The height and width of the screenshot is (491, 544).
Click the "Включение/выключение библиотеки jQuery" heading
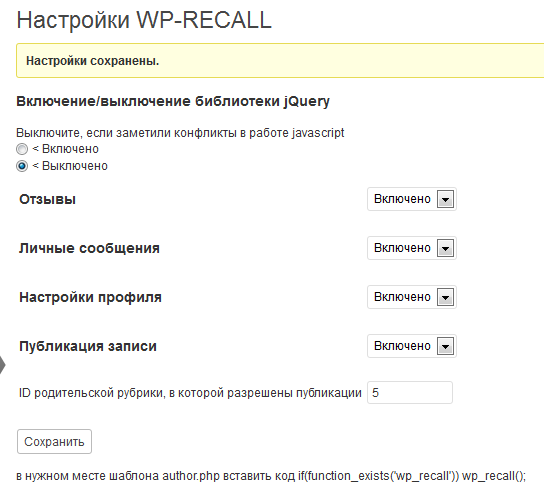click(x=173, y=101)
